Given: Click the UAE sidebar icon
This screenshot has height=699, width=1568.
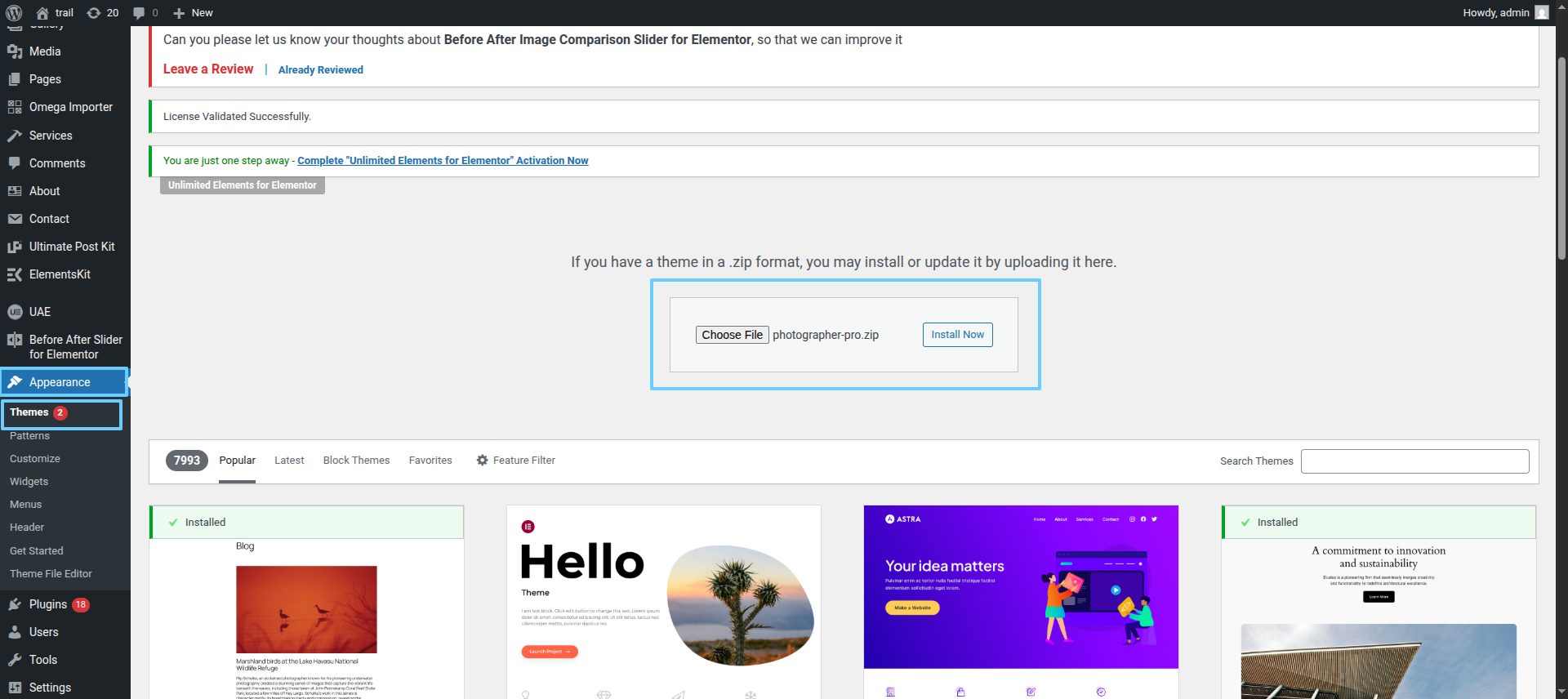Looking at the screenshot, I should coord(15,312).
